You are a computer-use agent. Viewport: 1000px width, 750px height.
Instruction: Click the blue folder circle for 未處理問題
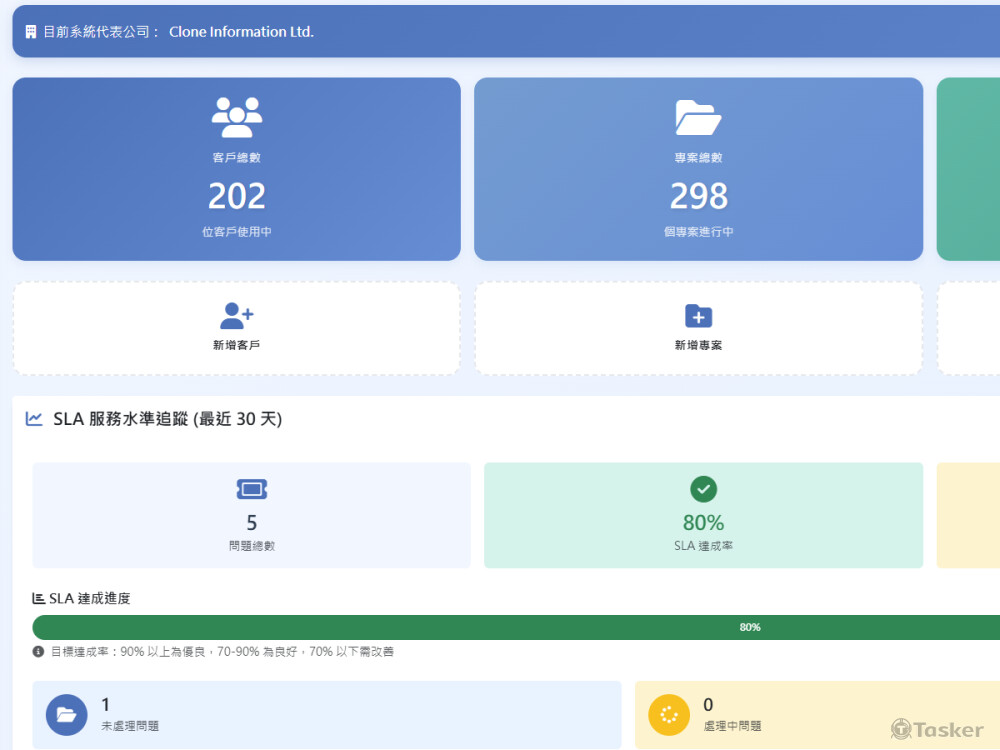66,715
